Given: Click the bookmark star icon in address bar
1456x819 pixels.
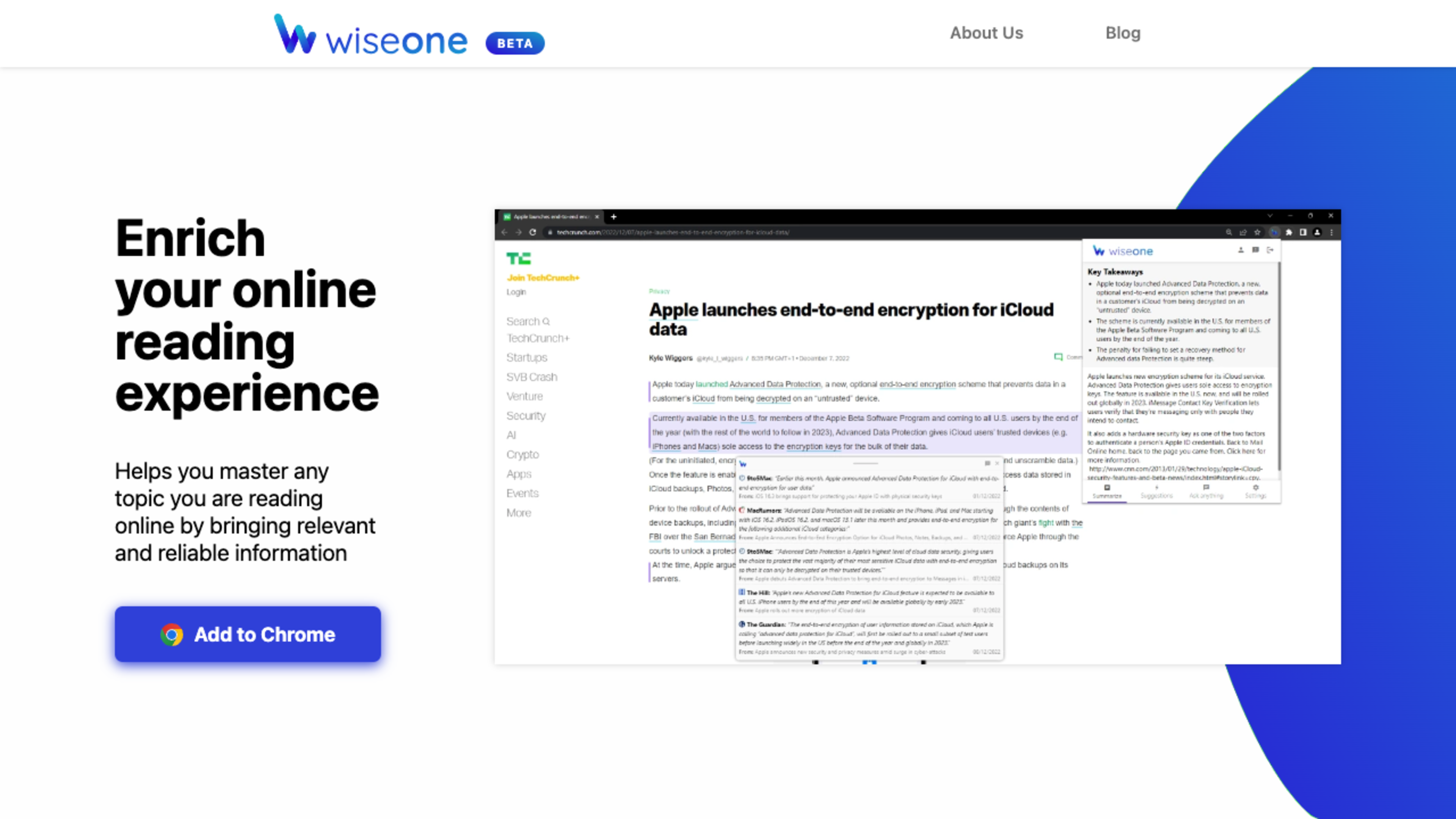Looking at the screenshot, I should pos(1257,232).
